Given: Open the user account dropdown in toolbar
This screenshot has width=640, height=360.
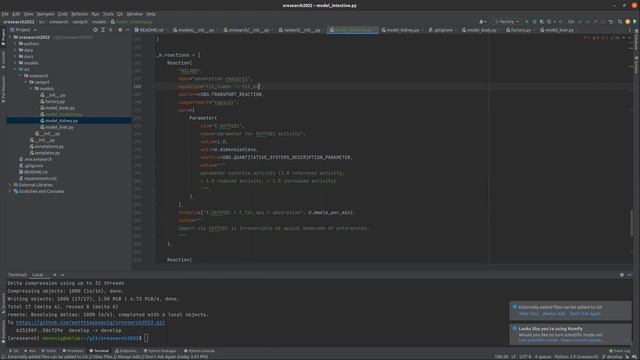Looking at the screenshot, I should (482, 22).
